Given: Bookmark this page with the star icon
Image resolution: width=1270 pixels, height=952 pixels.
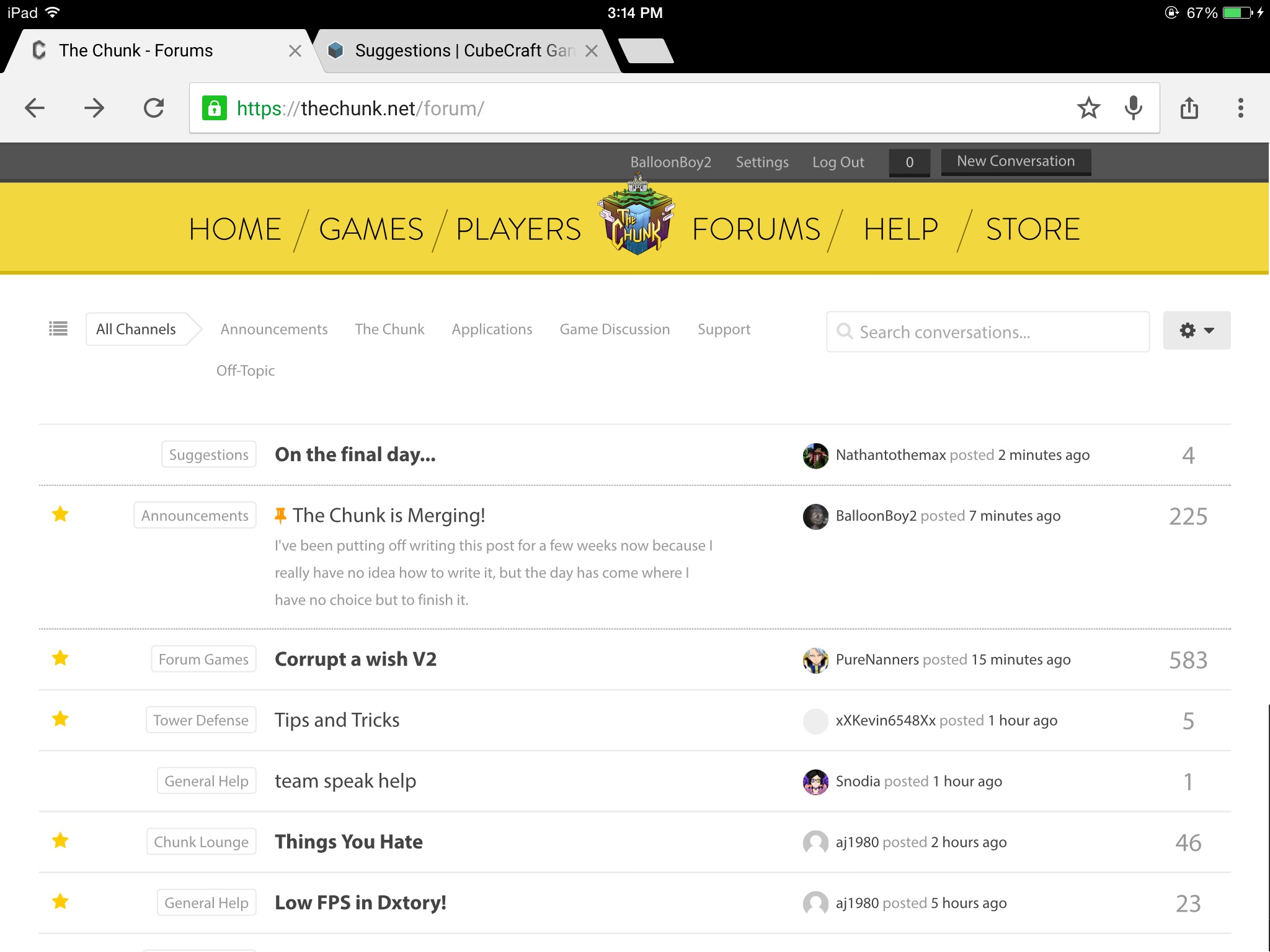Looking at the screenshot, I should [1088, 108].
